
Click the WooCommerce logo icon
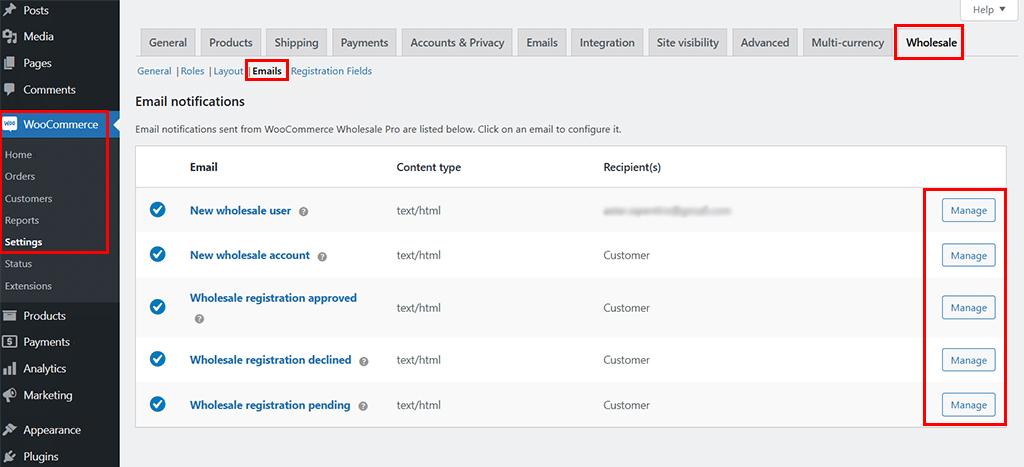(10, 124)
